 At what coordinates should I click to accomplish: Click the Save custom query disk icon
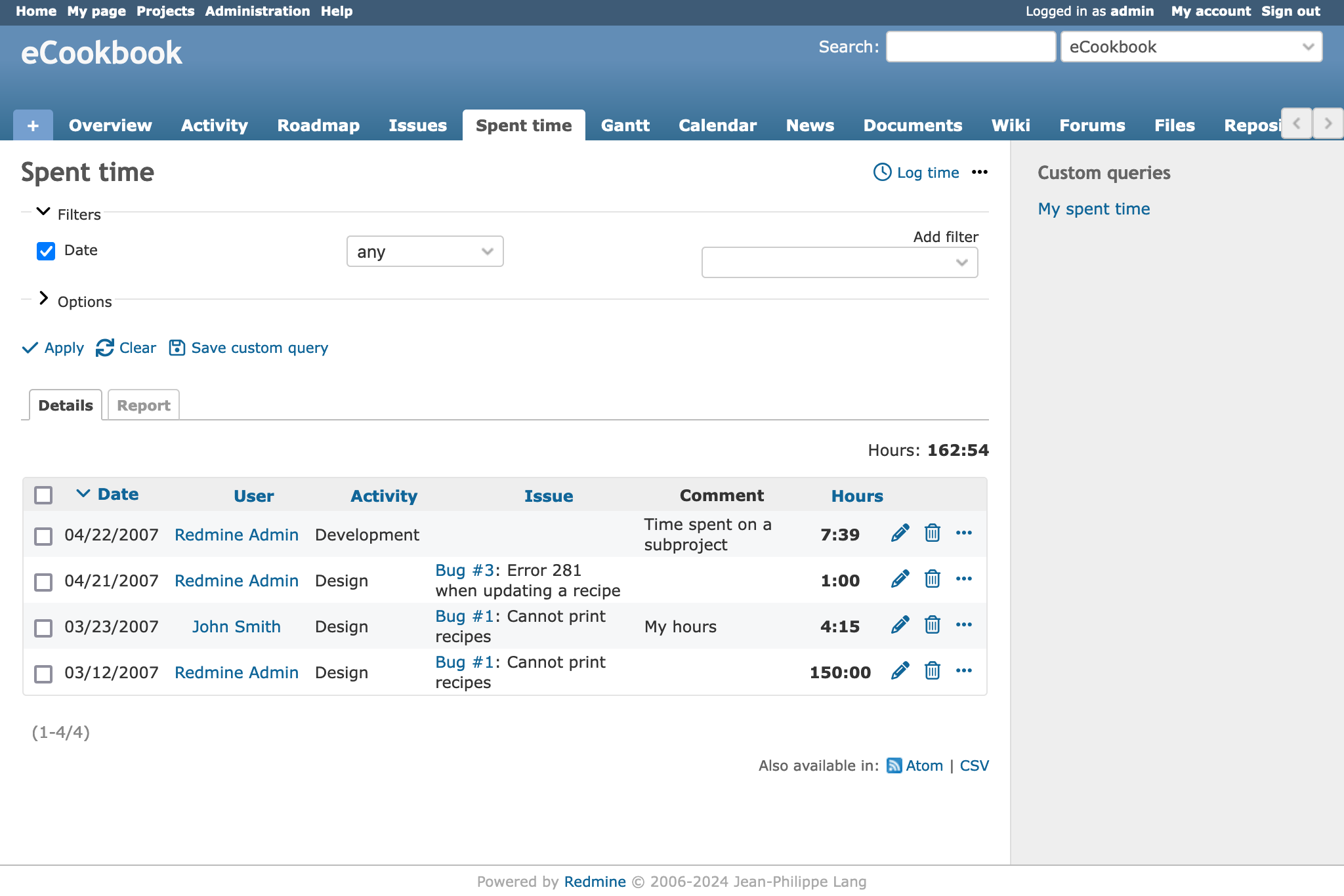[177, 348]
